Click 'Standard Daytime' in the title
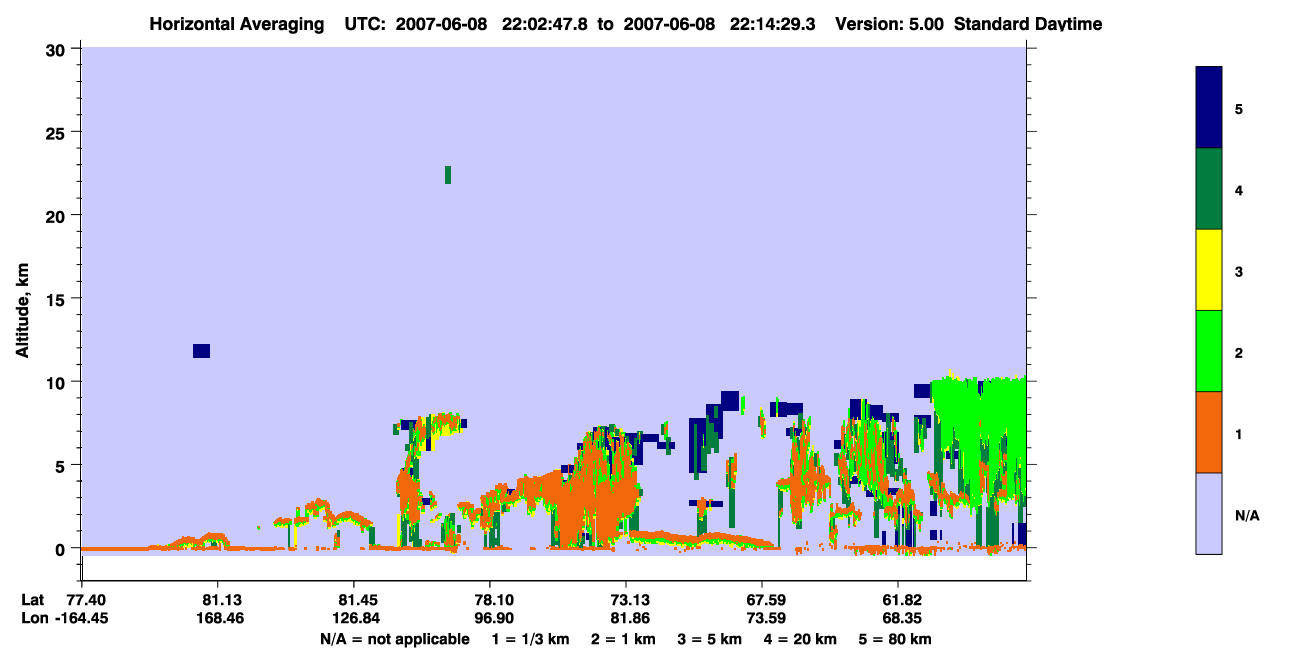Screen dimensions: 1300x667 (x=1028, y=24)
